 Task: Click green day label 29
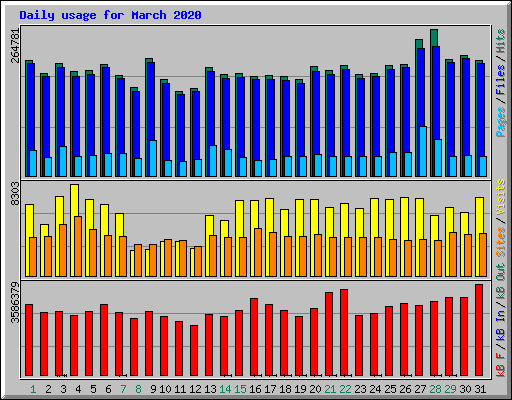450,389
